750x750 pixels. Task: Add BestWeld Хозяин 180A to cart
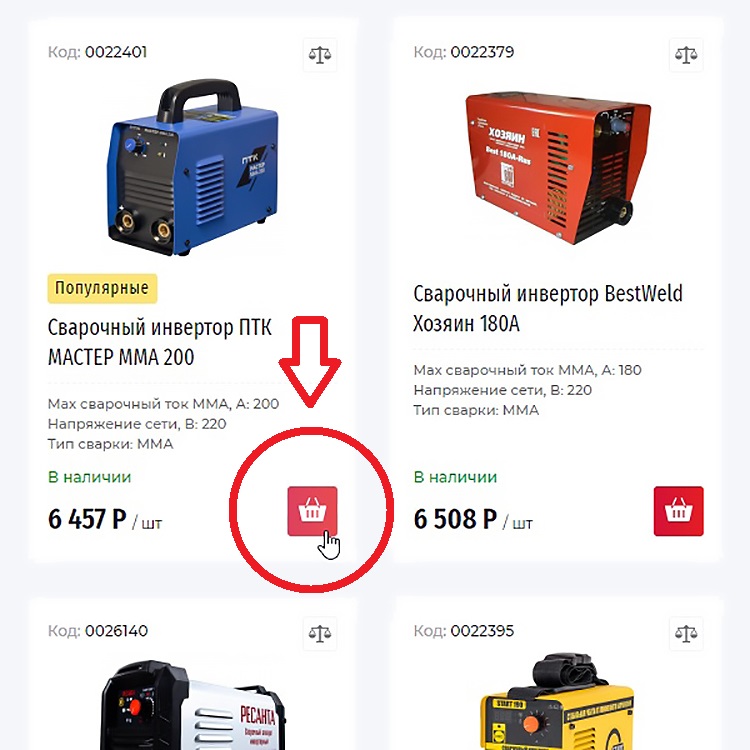(x=678, y=511)
